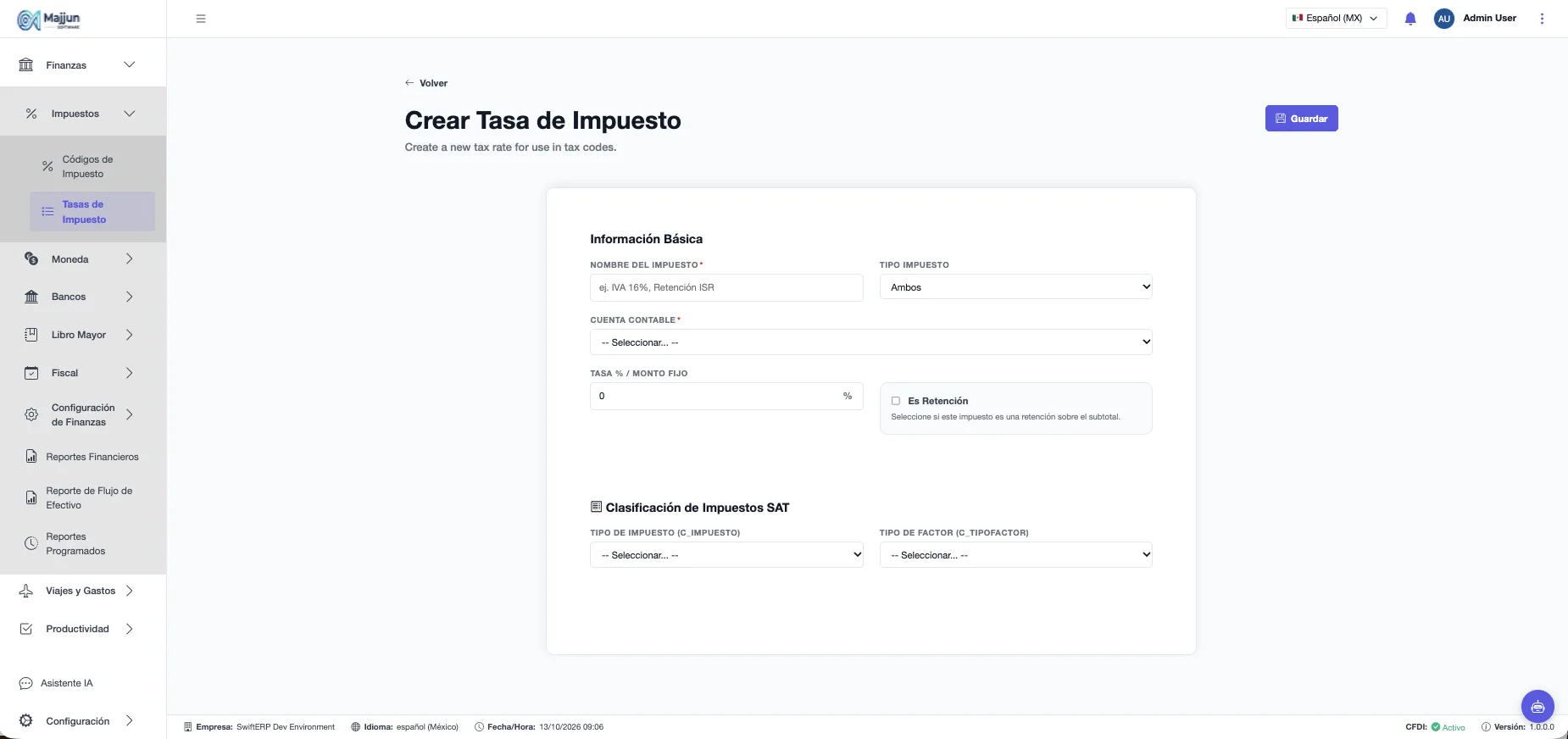Click the Guardar button
The width and height of the screenshot is (1568, 739).
pos(1301,119)
